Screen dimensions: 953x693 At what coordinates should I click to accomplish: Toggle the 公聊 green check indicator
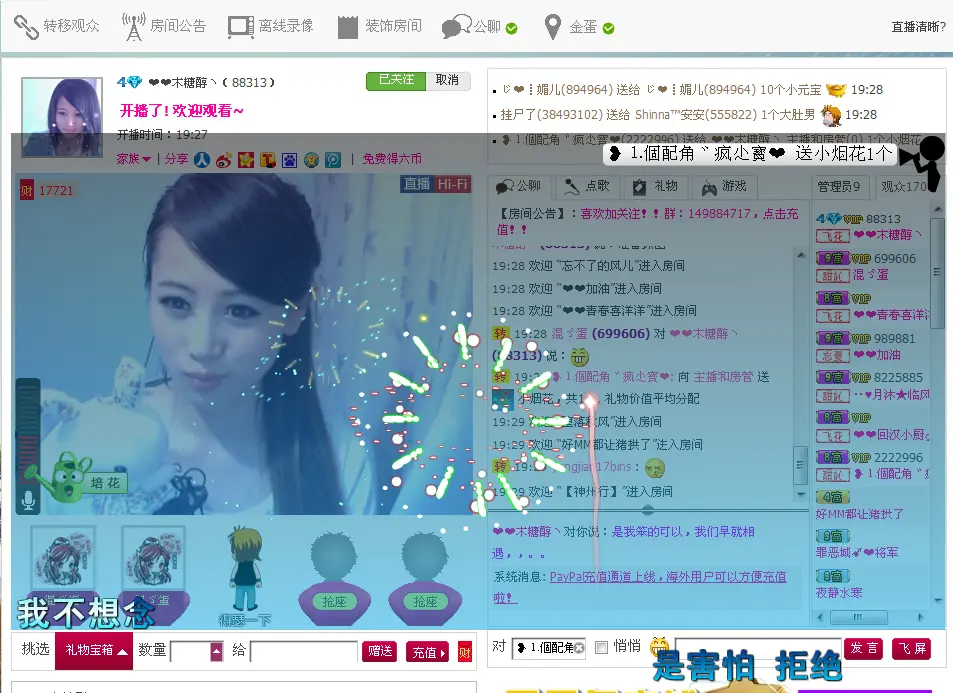point(511,28)
